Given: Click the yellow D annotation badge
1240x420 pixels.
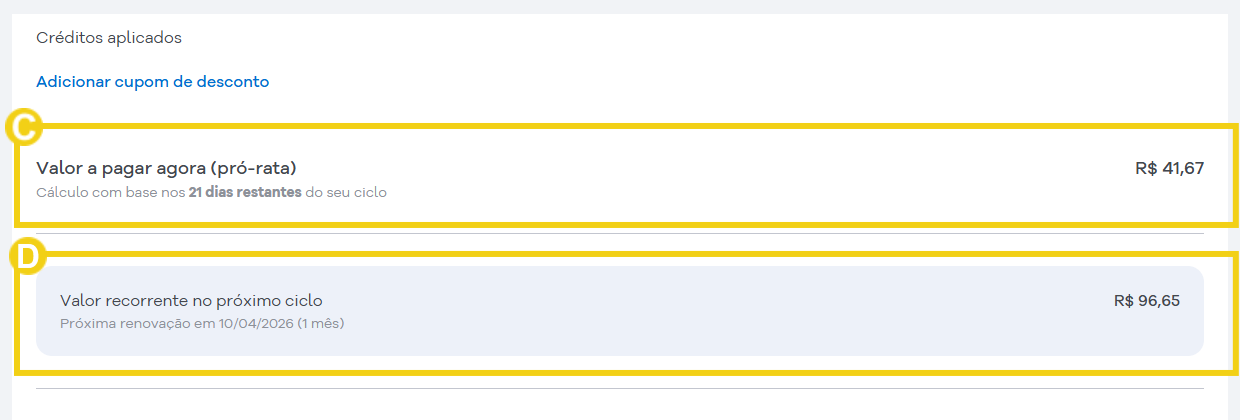Looking at the screenshot, I should click(x=26, y=256).
